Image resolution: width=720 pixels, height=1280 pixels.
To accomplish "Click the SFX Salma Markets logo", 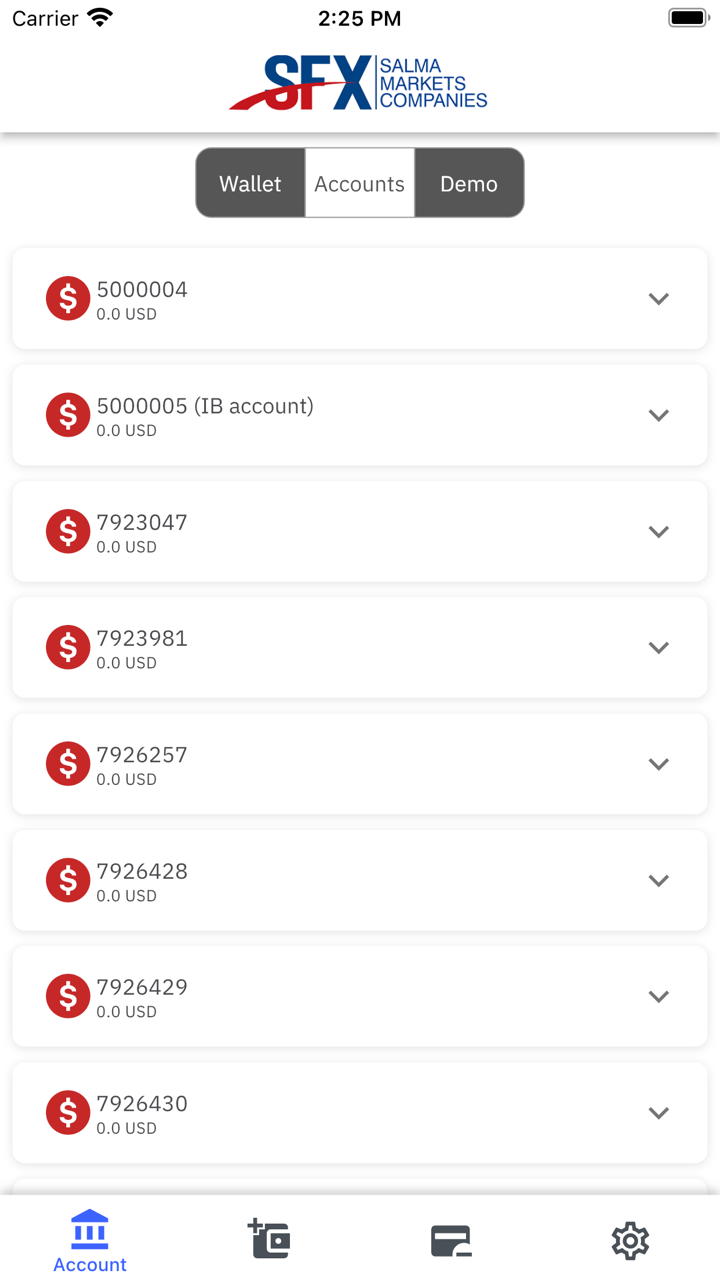I will click(359, 83).
